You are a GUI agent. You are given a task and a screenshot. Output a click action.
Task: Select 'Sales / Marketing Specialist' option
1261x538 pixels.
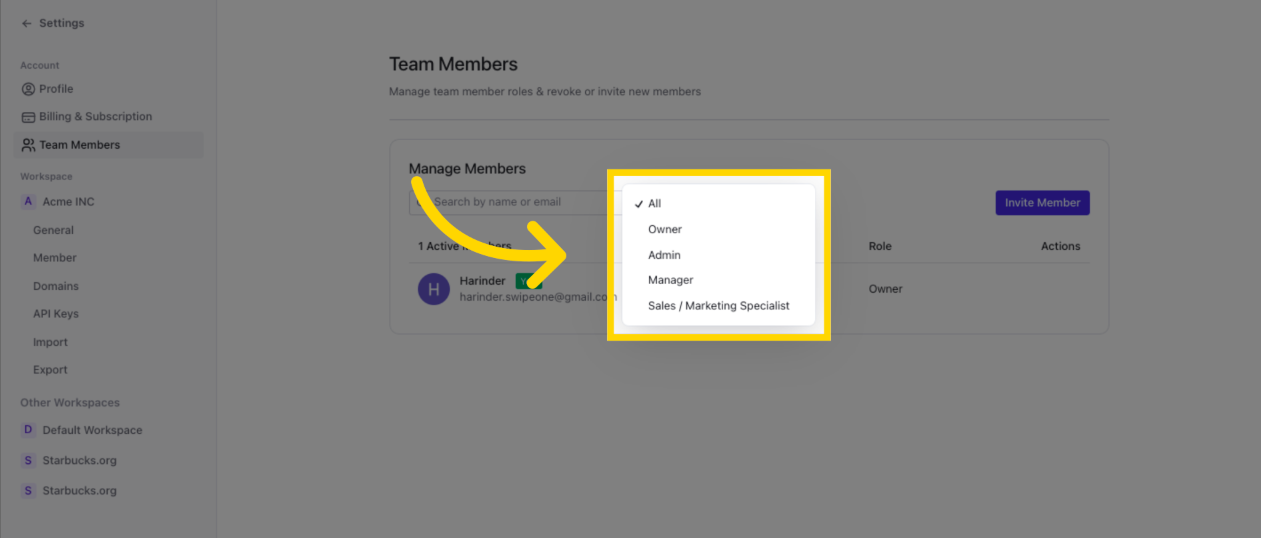pyautogui.click(x=718, y=306)
